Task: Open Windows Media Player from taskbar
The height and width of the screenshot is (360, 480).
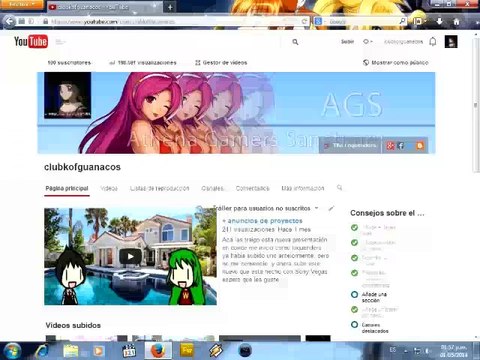Action: coord(98,351)
